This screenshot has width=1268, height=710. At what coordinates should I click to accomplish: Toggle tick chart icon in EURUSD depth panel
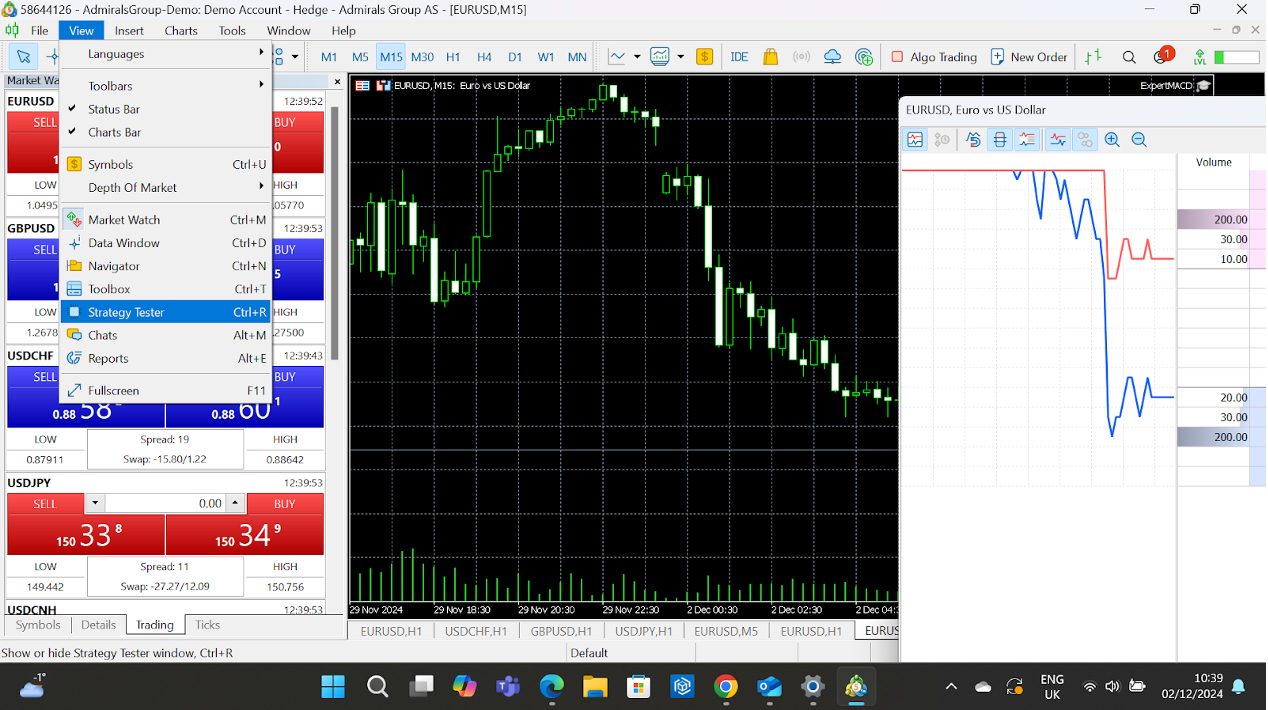[915, 140]
